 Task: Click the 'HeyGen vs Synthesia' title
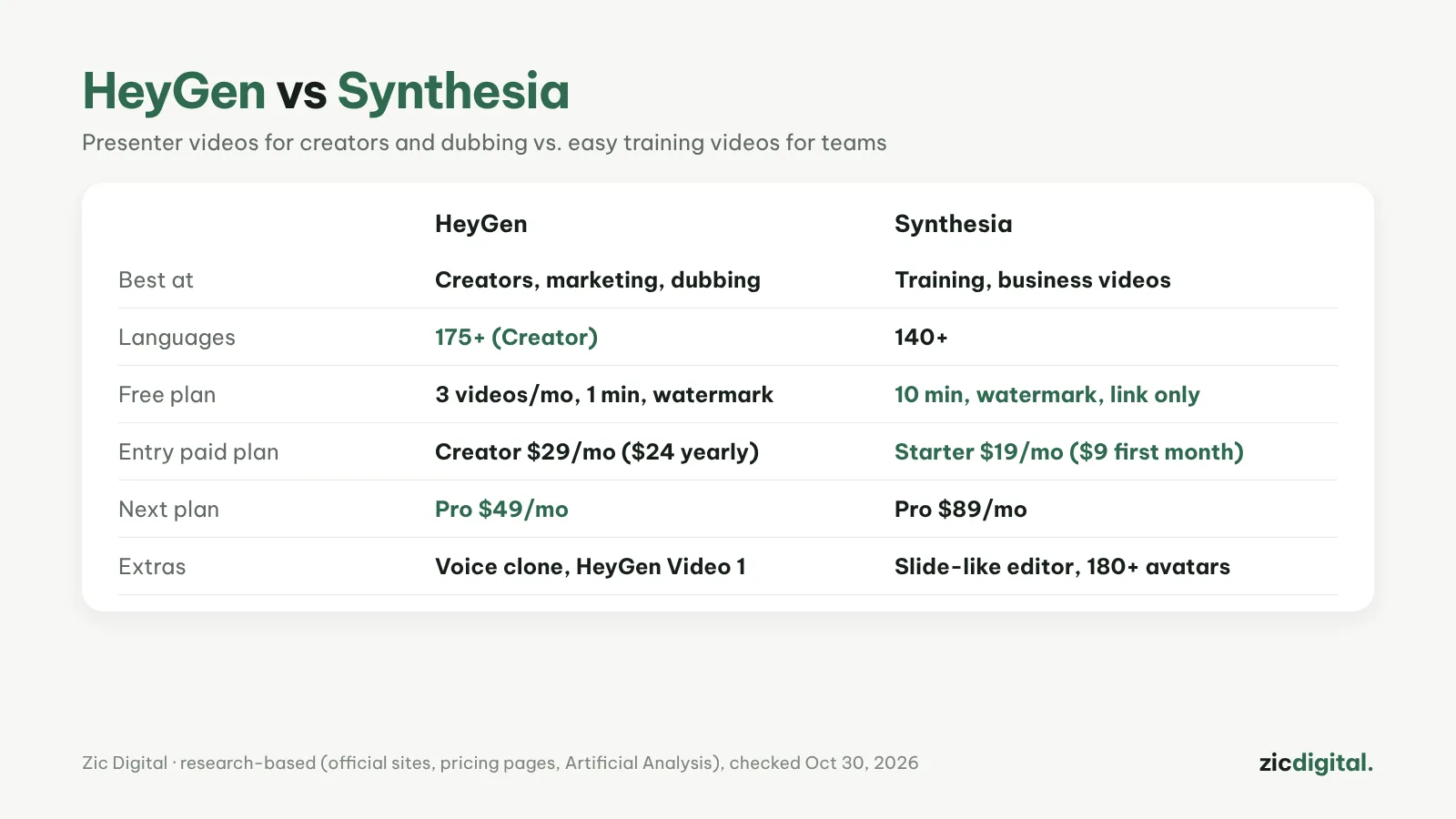click(326, 92)
